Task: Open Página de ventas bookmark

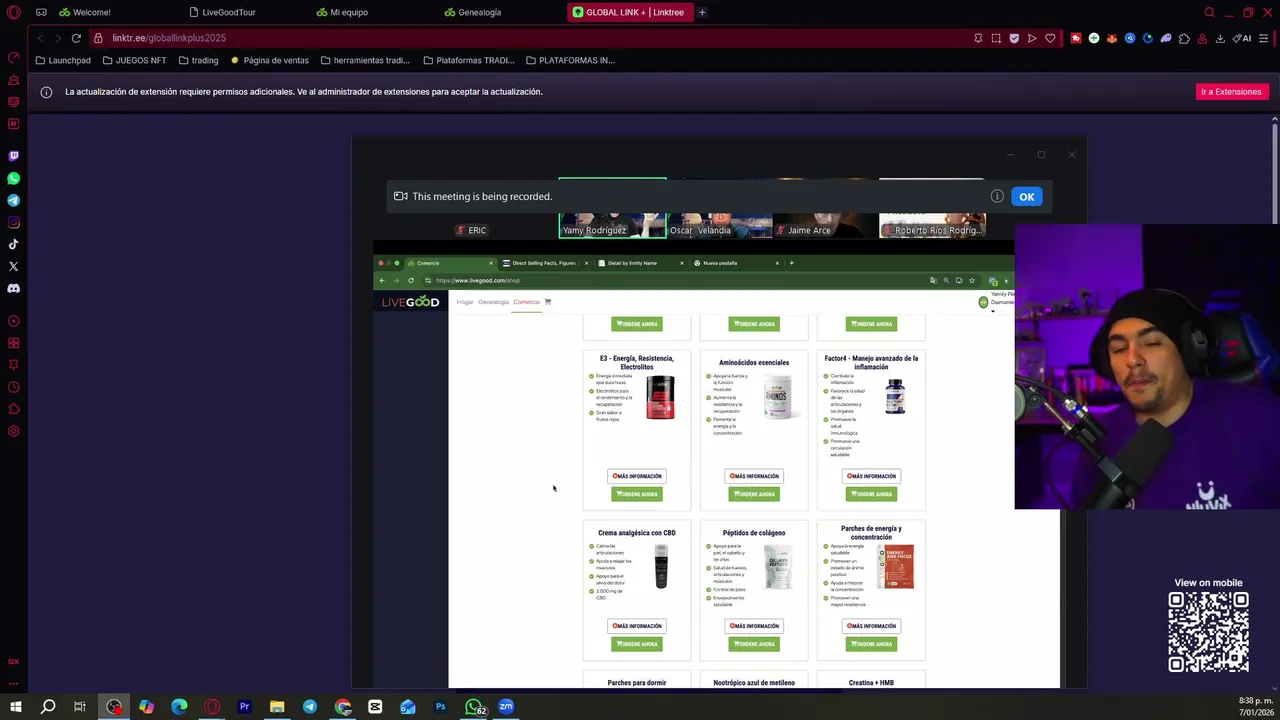Action: (x=269, y=60)
